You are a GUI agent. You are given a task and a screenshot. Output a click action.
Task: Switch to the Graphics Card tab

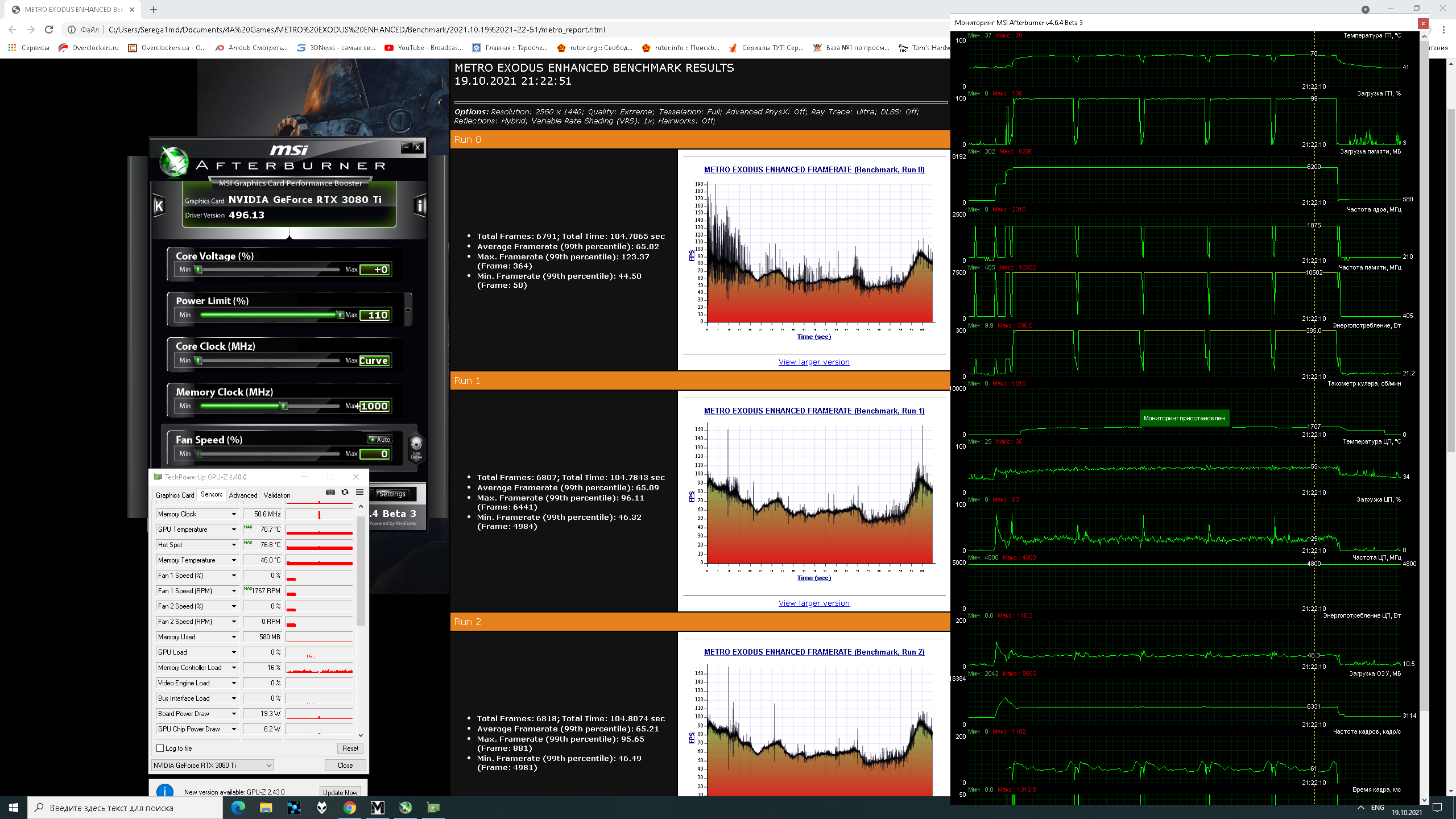pos(175,495)
